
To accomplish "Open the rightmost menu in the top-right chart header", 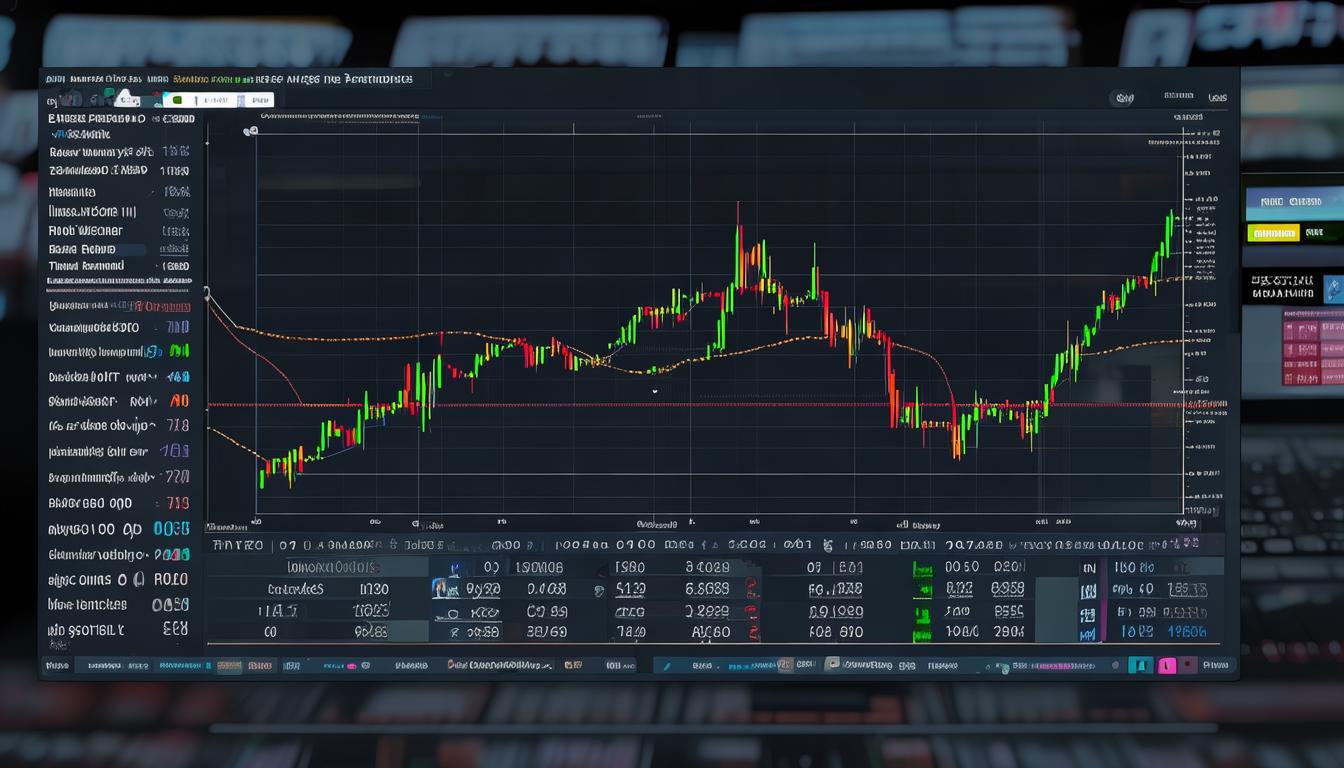I will pyautogui.click(x=1217, y=98).
